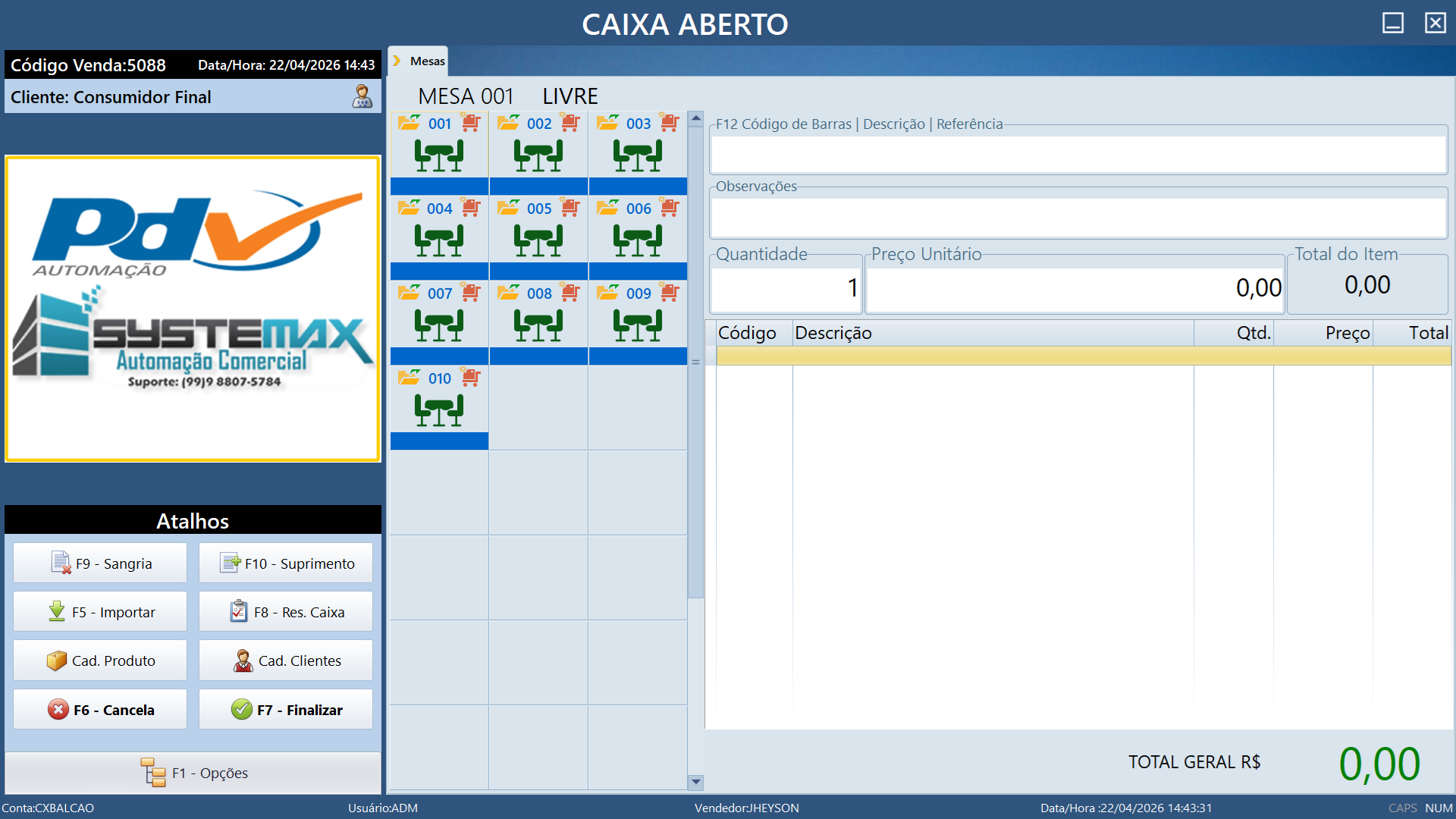Click the Preço column header
This screenshot has width=1456, height=819.
coord(1323,333)
